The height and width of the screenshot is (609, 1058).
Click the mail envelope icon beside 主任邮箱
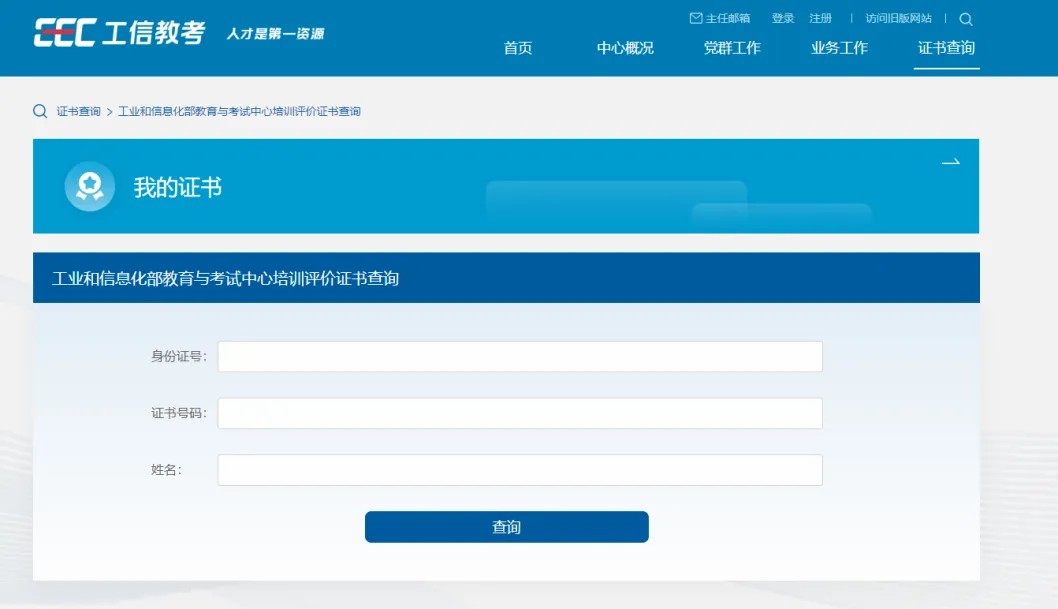pyautogui.click(x=696, y=18)
